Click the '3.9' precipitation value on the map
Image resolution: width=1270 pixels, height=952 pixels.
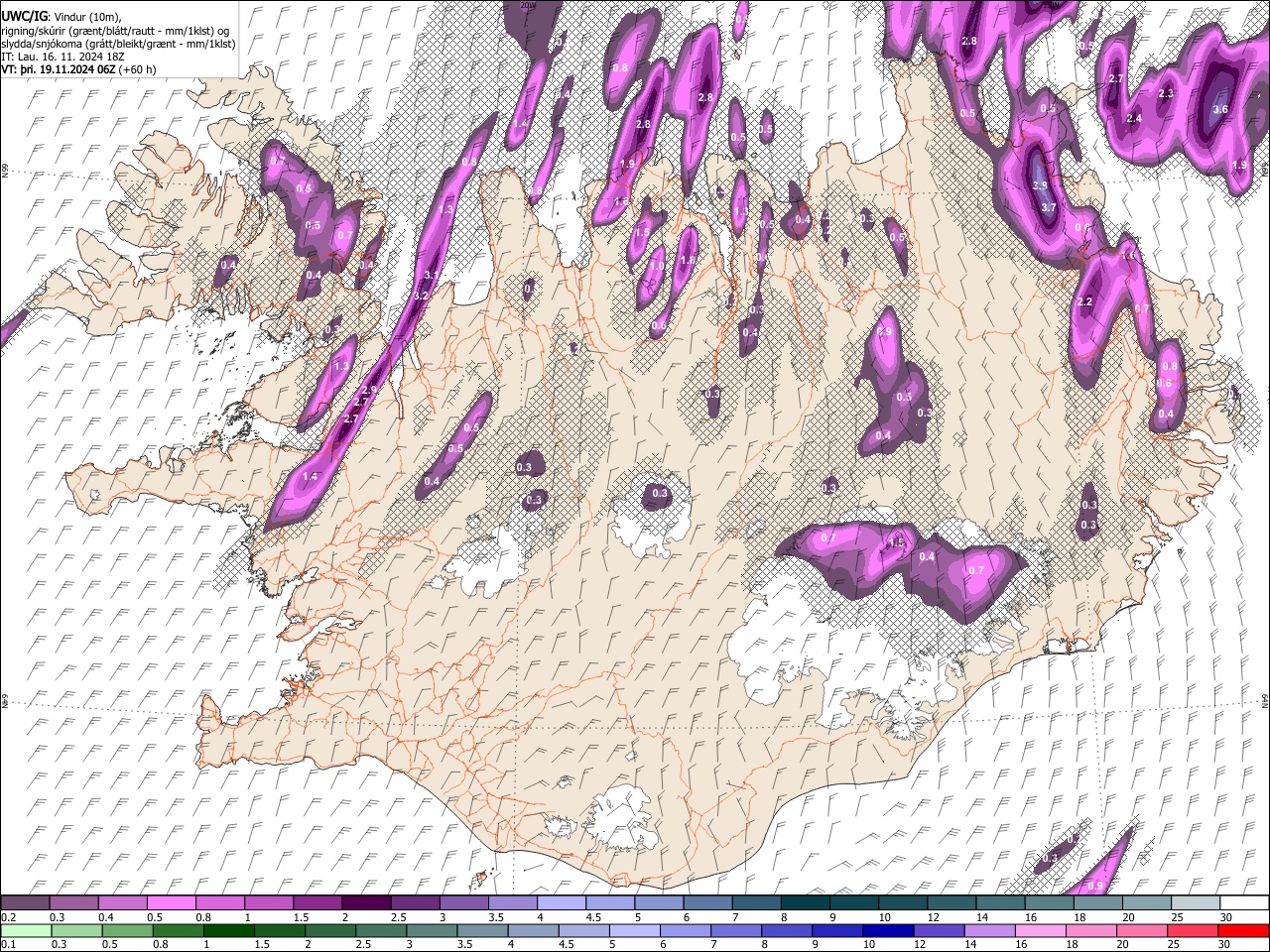pyautogui.click(x=1040, y=185)
